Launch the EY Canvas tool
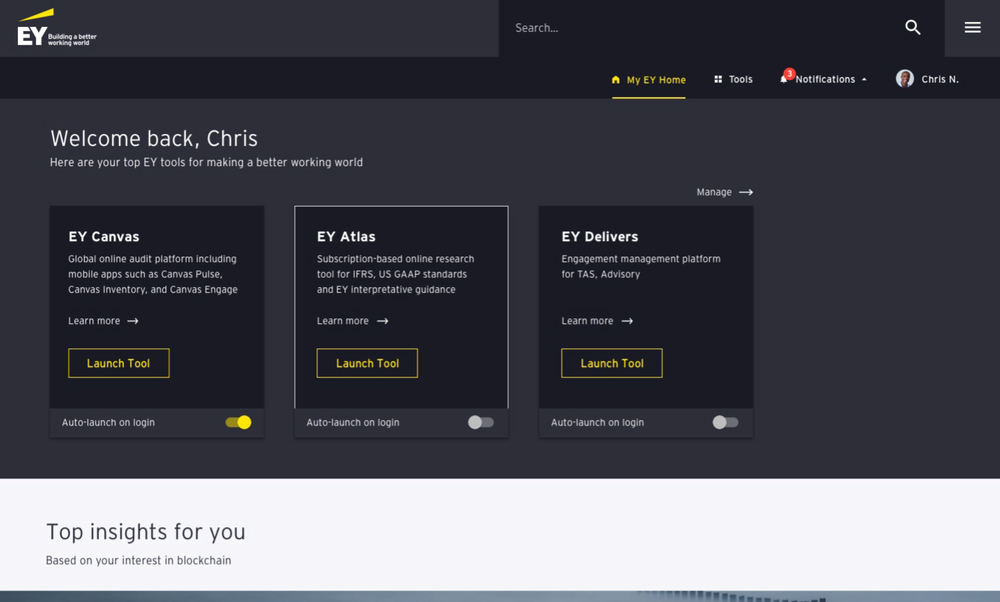This screenshot has width=1000, height=602. (119, 363)
